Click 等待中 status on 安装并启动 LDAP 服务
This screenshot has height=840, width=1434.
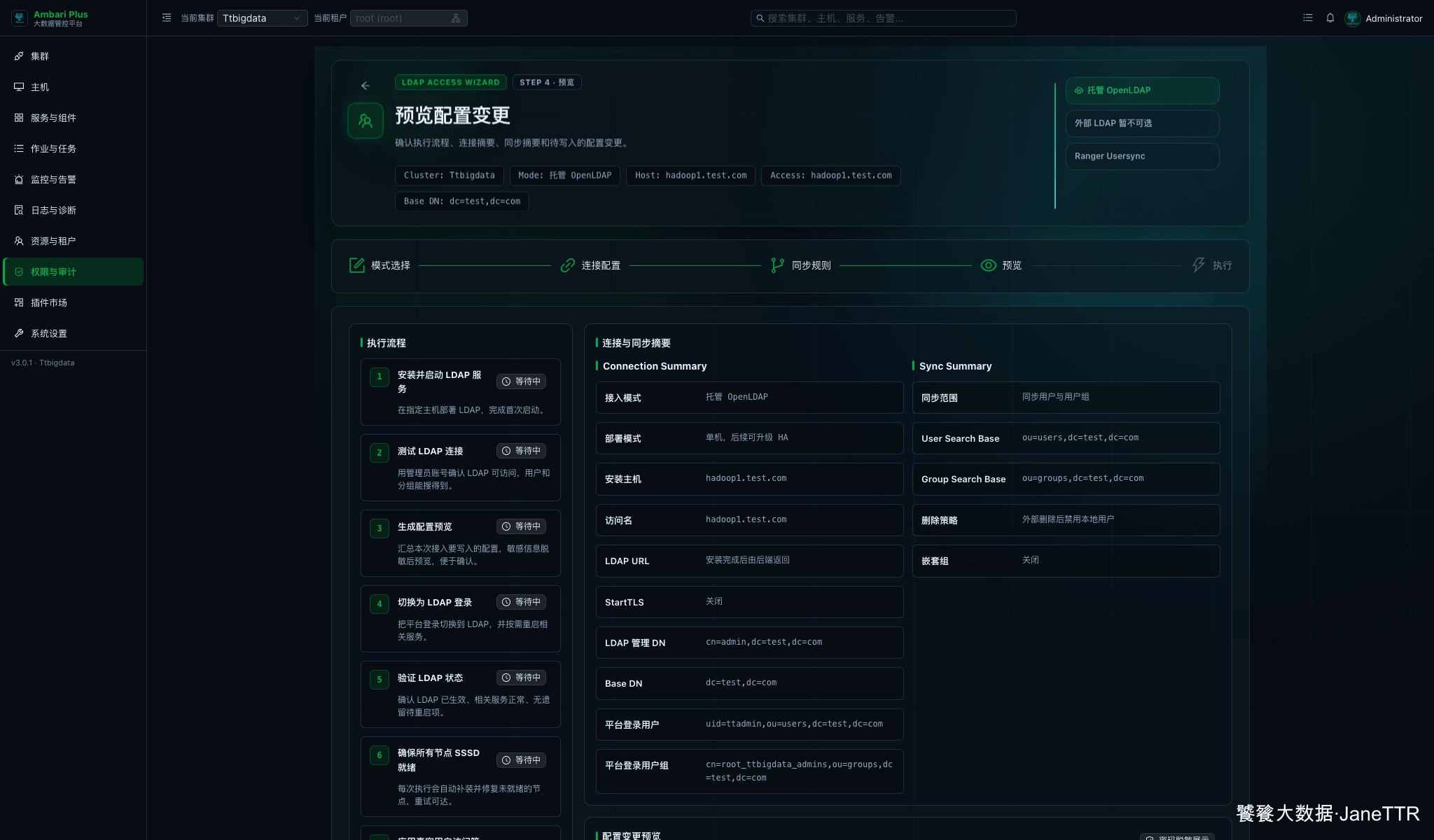click(522, 381)
